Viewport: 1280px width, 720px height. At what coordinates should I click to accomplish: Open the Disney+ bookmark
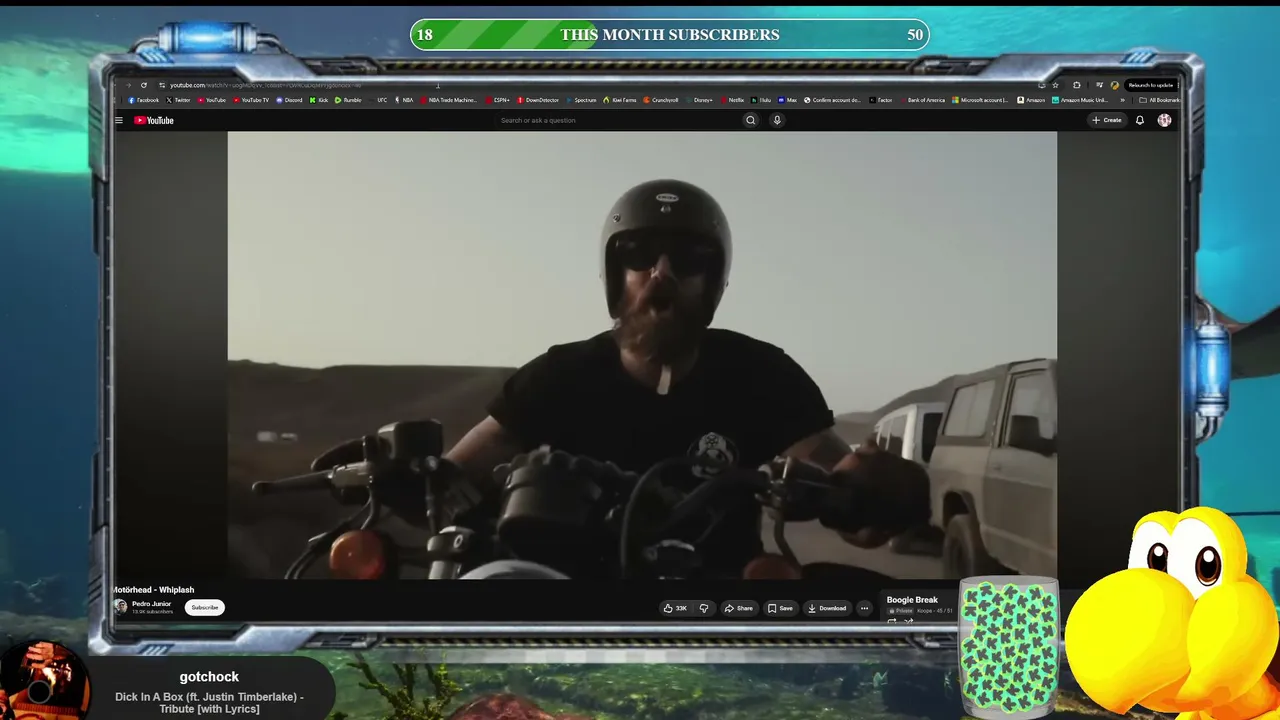coord(700,100)
